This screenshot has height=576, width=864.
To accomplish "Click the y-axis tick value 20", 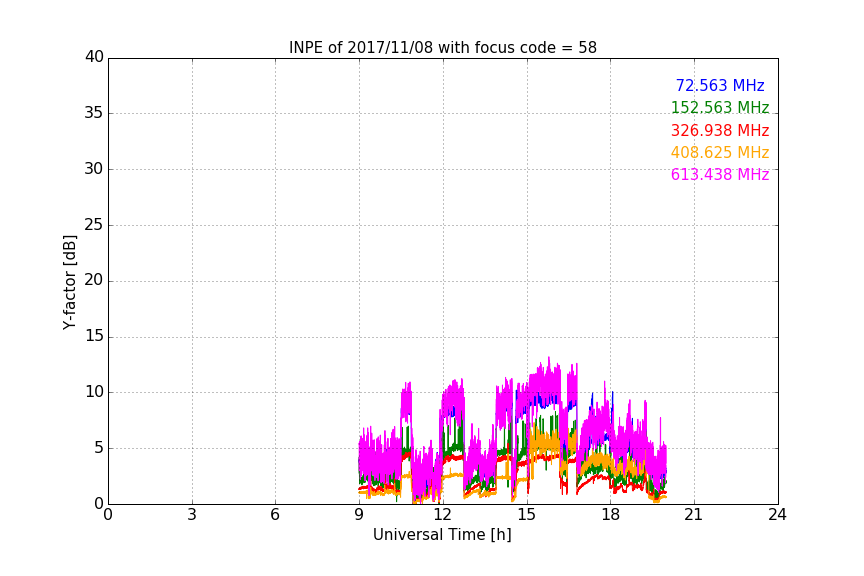I will 94,280.
